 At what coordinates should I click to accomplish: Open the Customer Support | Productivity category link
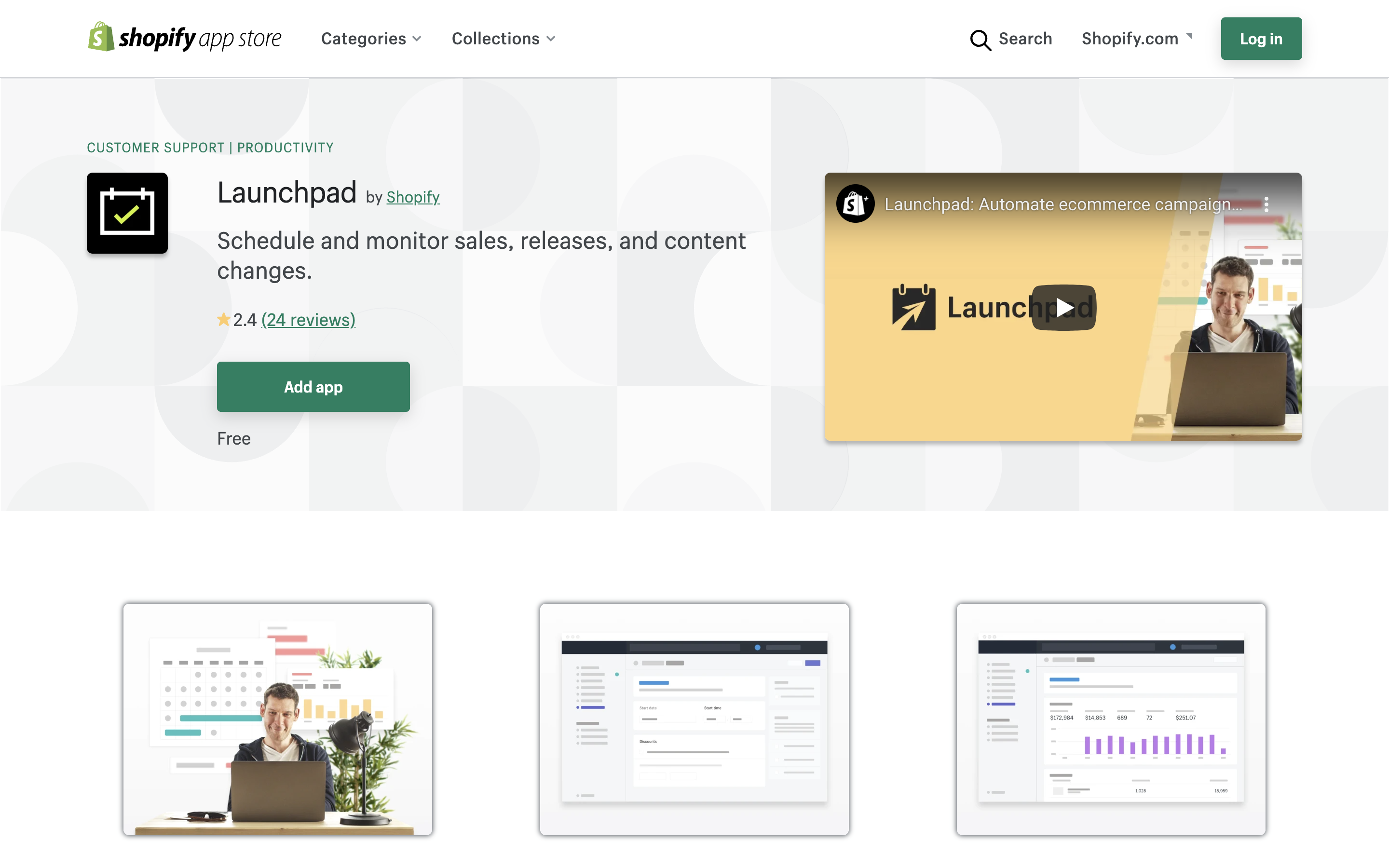(210, 148)
